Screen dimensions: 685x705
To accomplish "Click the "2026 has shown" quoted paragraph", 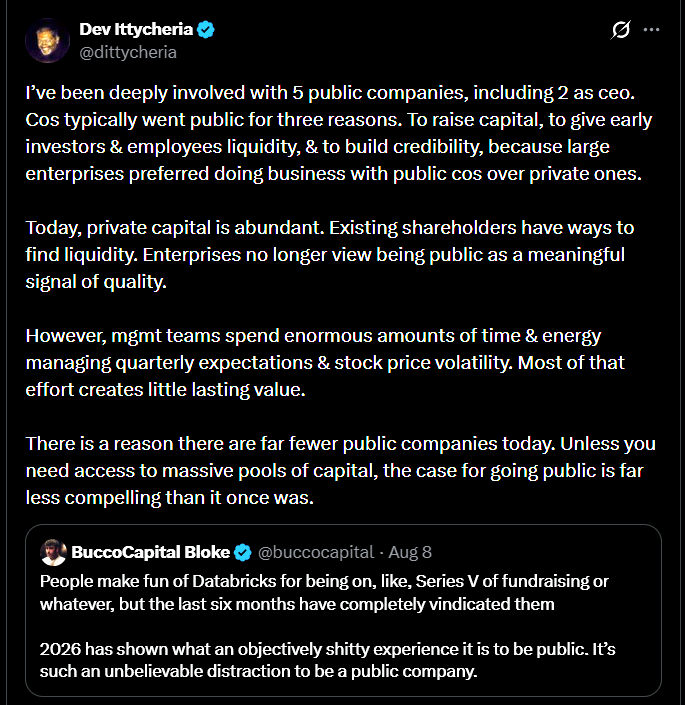I will point(328,660).
